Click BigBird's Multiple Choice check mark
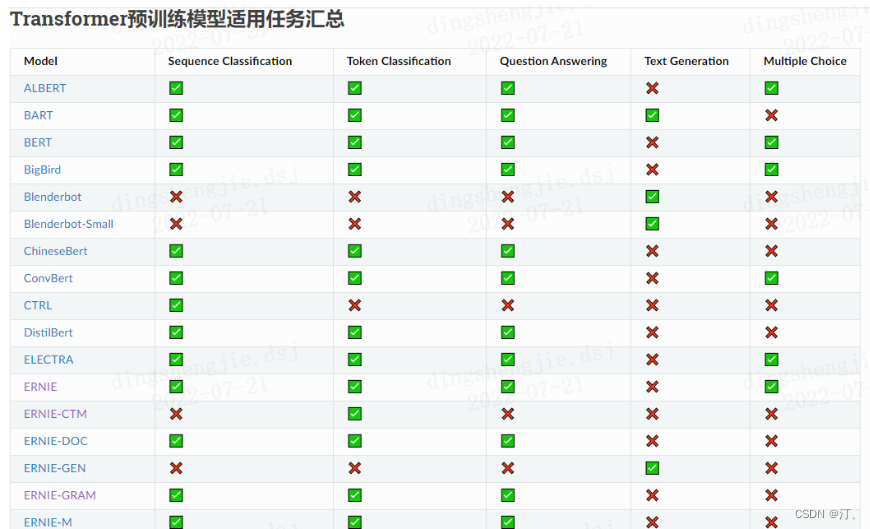The width and height of the screenshot is (870, 529). pos(771,169)
